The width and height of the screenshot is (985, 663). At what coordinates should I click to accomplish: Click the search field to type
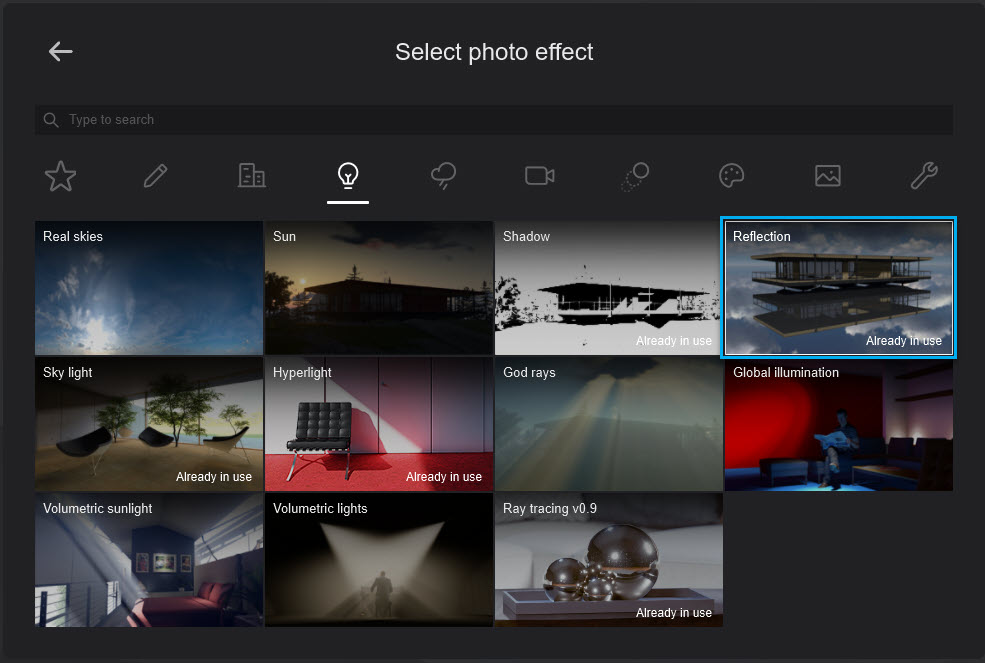[494, 119]
